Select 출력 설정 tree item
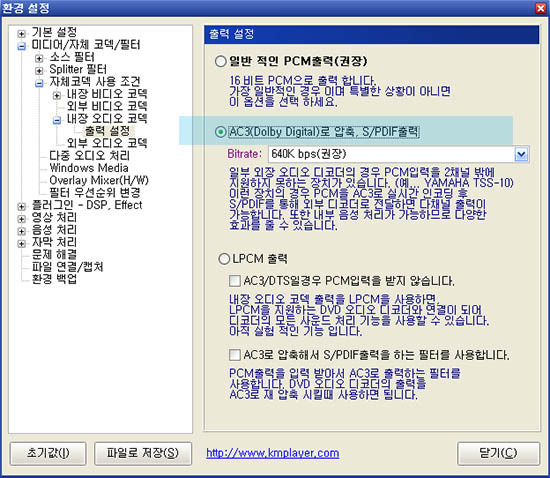Viewport: 550px width, 478px height. (107, 131)
